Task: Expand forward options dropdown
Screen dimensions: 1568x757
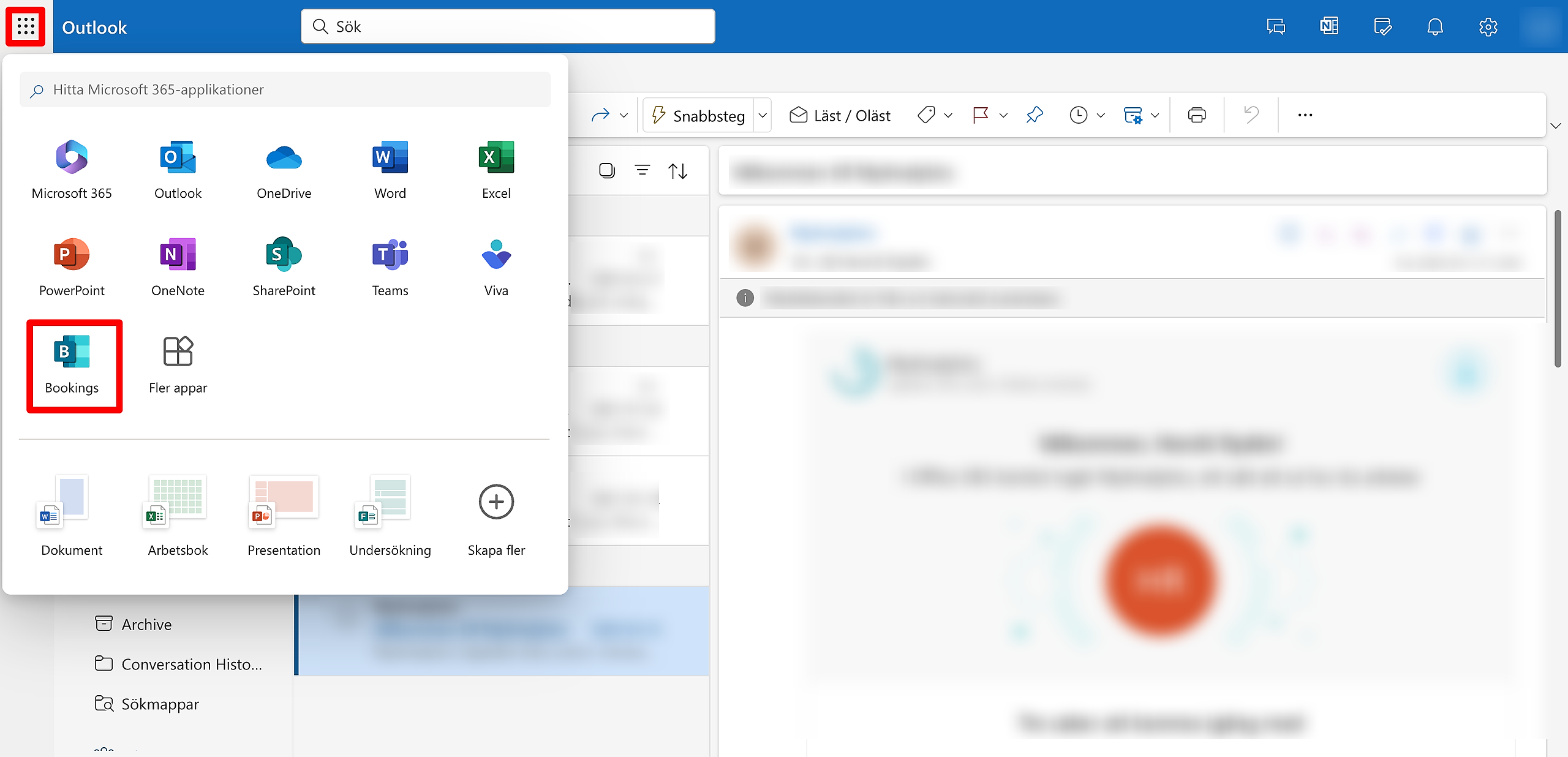Action: pyautogui.click(x=624, y=115)
